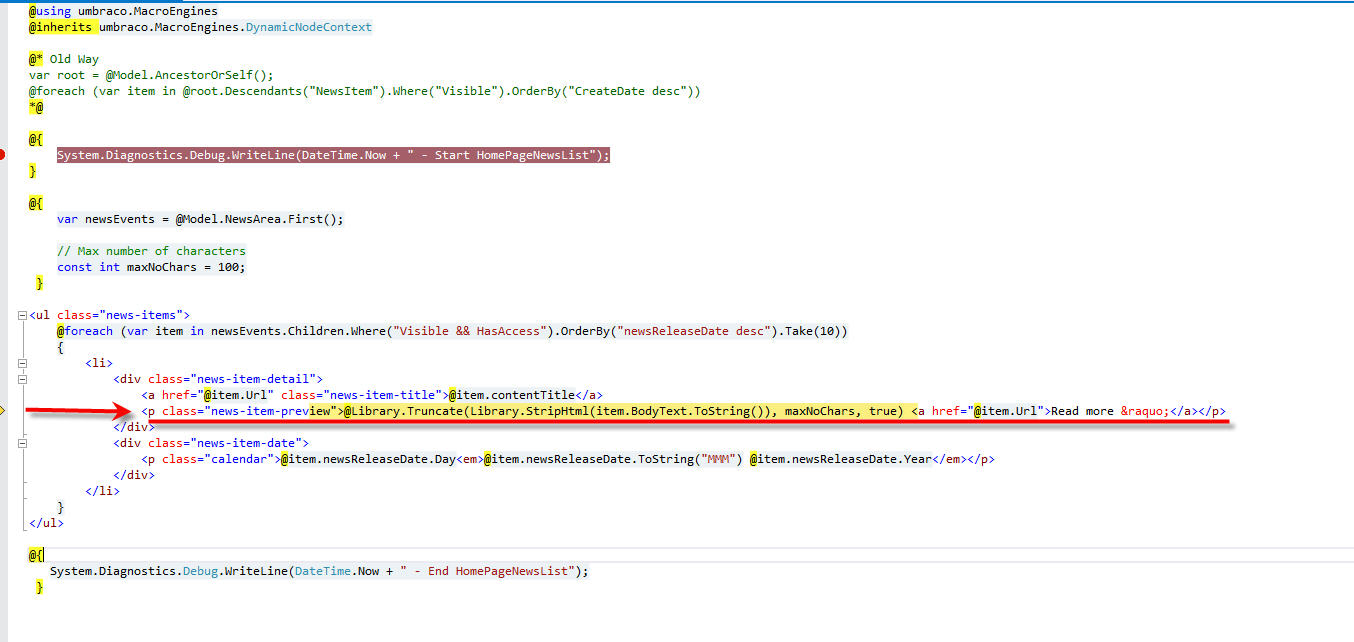Click '@item.newsReleaseDate.Day' expression
The width and height of the screenshot is (1354, 642).
[368, 459]
